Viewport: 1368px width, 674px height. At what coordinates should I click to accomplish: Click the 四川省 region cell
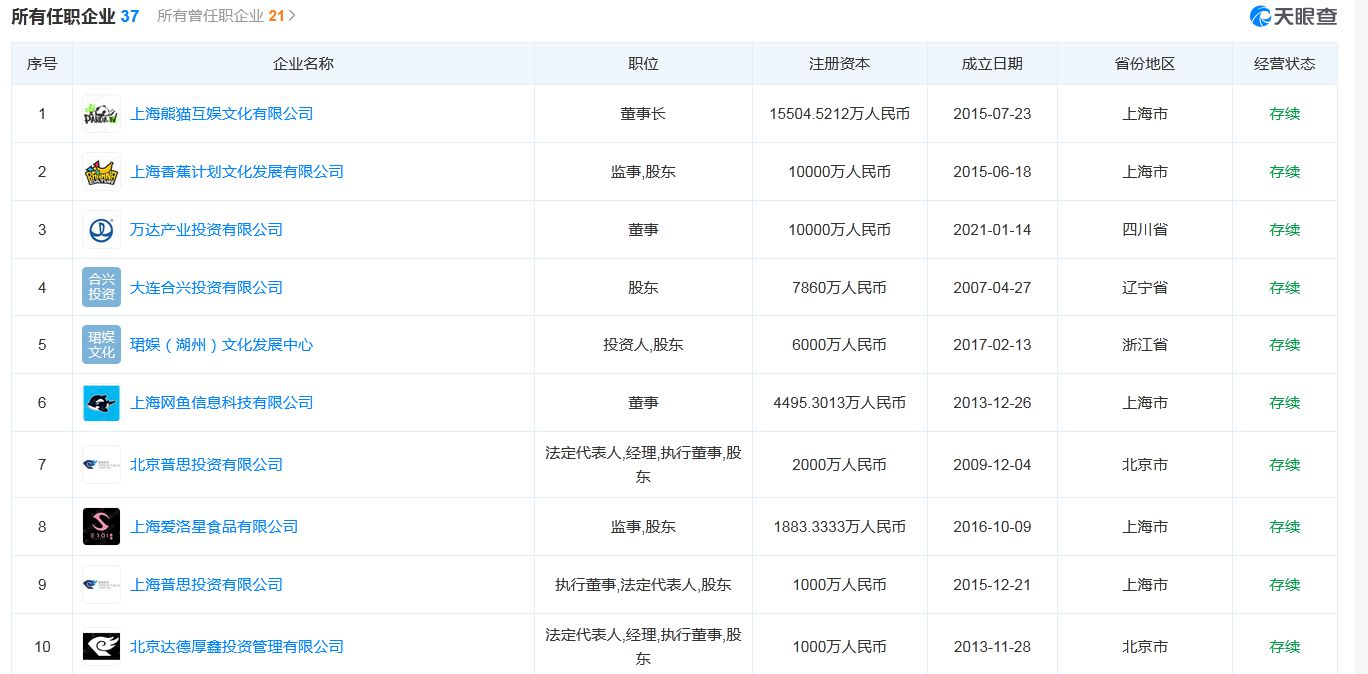pyautogui.click(x=1145, y=230)
